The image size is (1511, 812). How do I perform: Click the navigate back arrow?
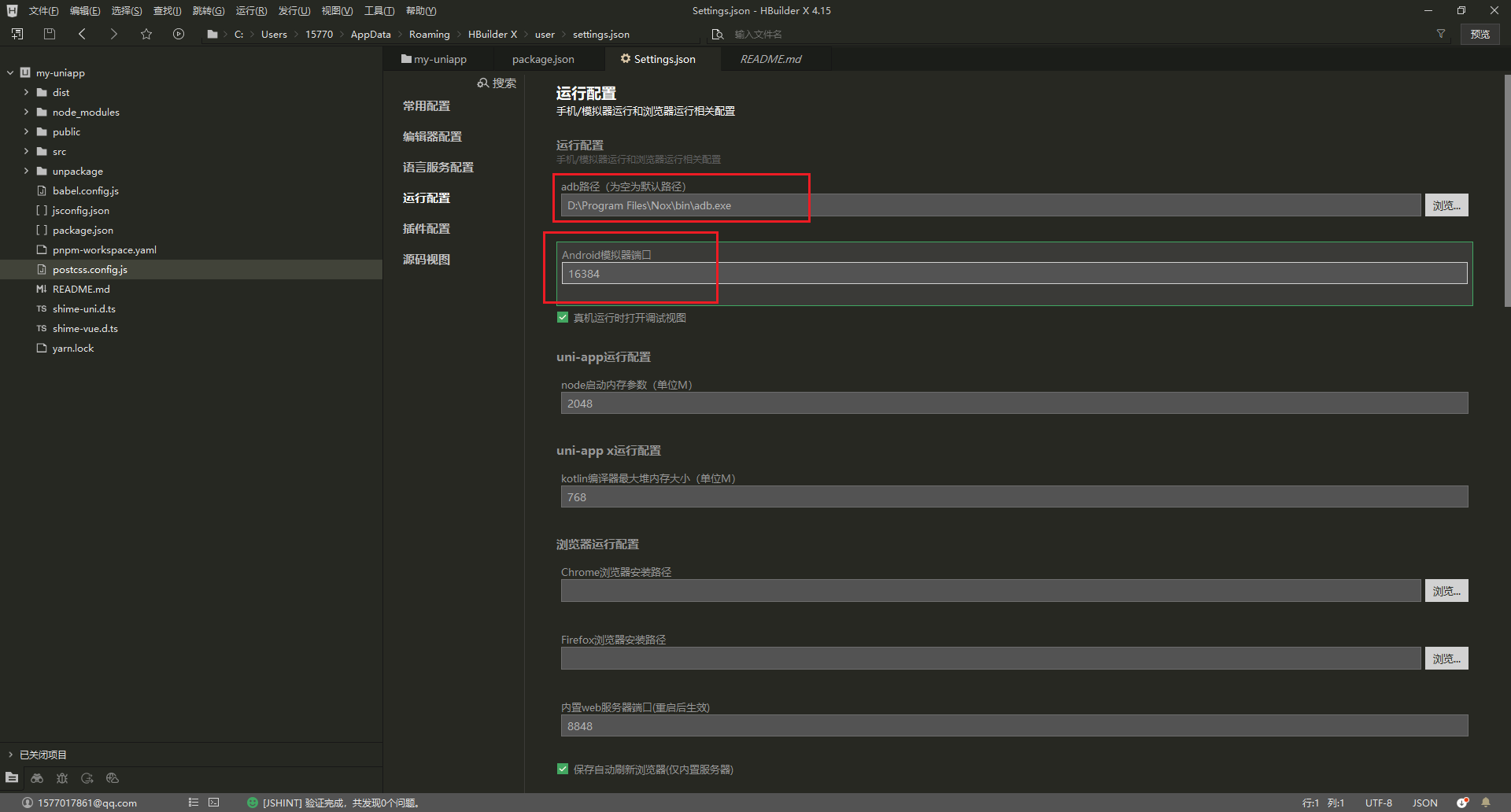(x=82, y=34)
